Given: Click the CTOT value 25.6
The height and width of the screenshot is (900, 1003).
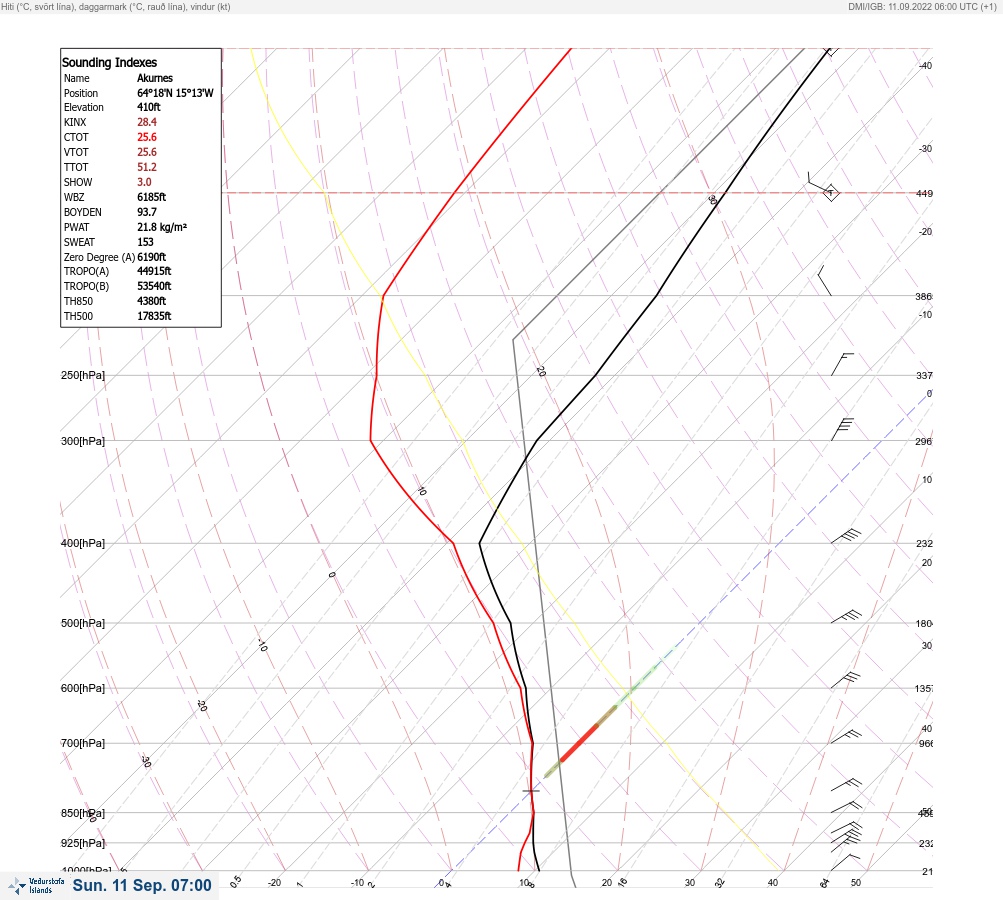Looking at the screenshot, I should [x=147, y=137].
